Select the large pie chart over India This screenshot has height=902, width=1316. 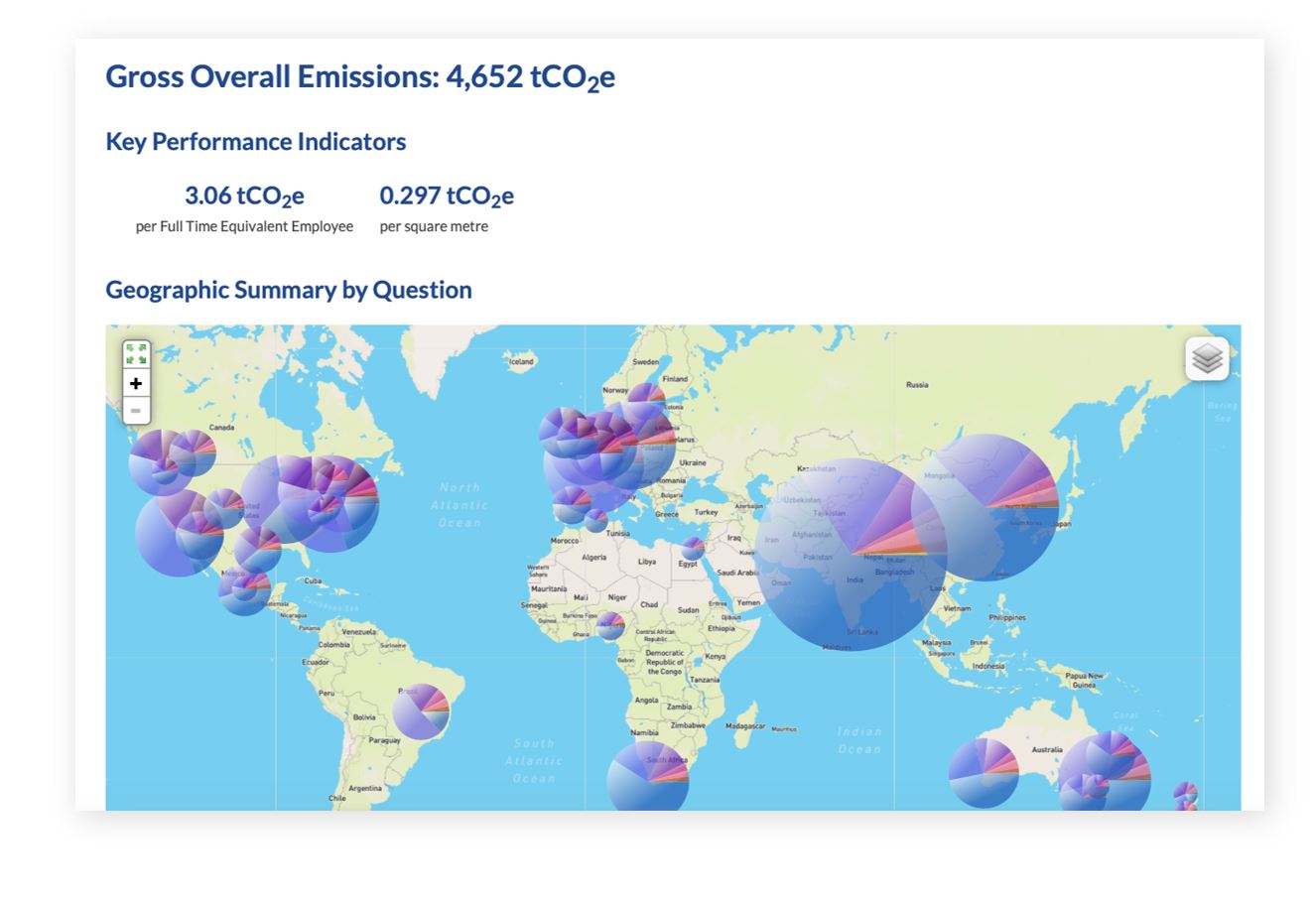click(x=851, y=554)
